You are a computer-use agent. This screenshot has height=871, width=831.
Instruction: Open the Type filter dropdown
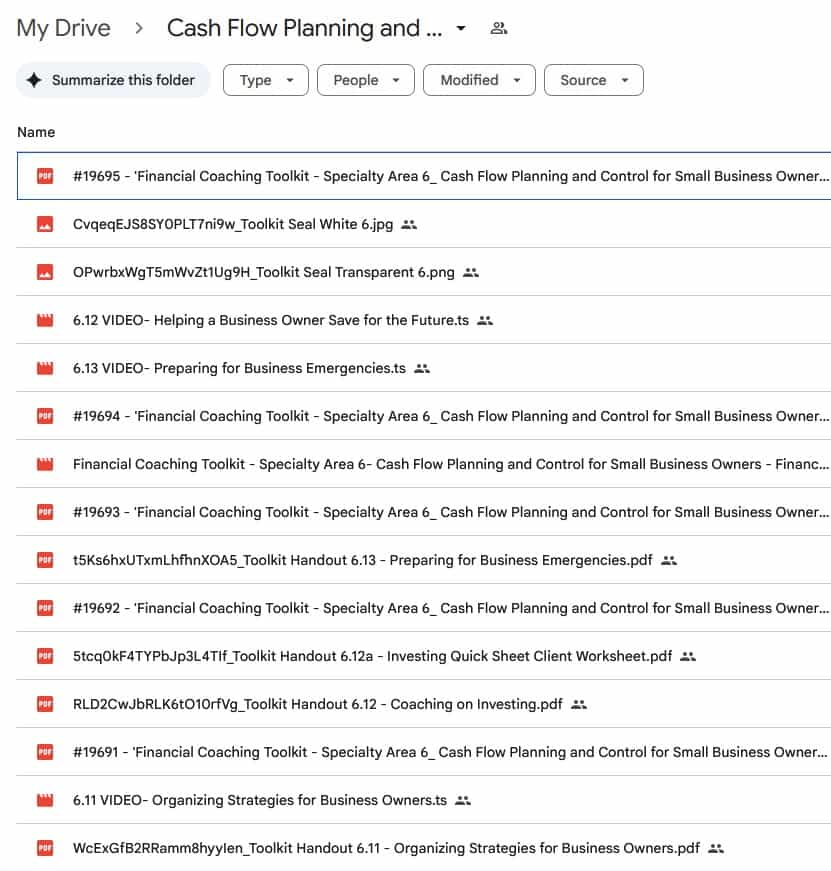tap(265, 80)
